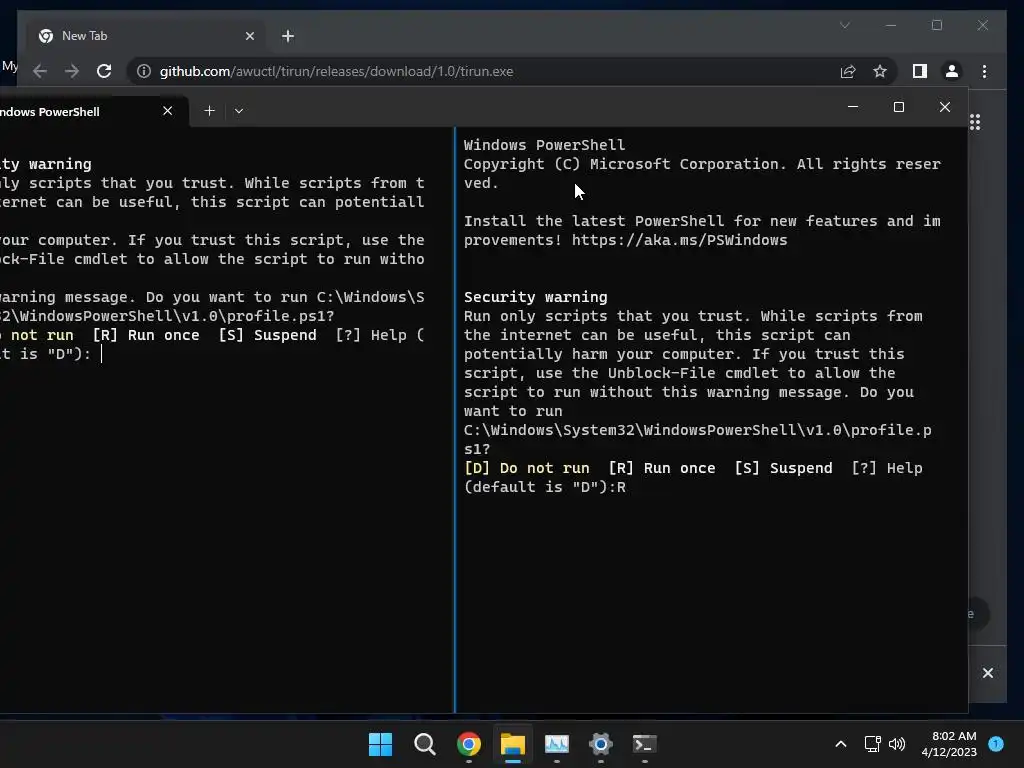Click the right pane '[R] Run once' text
The image size is (1024, 768).
tap(662, 468)
